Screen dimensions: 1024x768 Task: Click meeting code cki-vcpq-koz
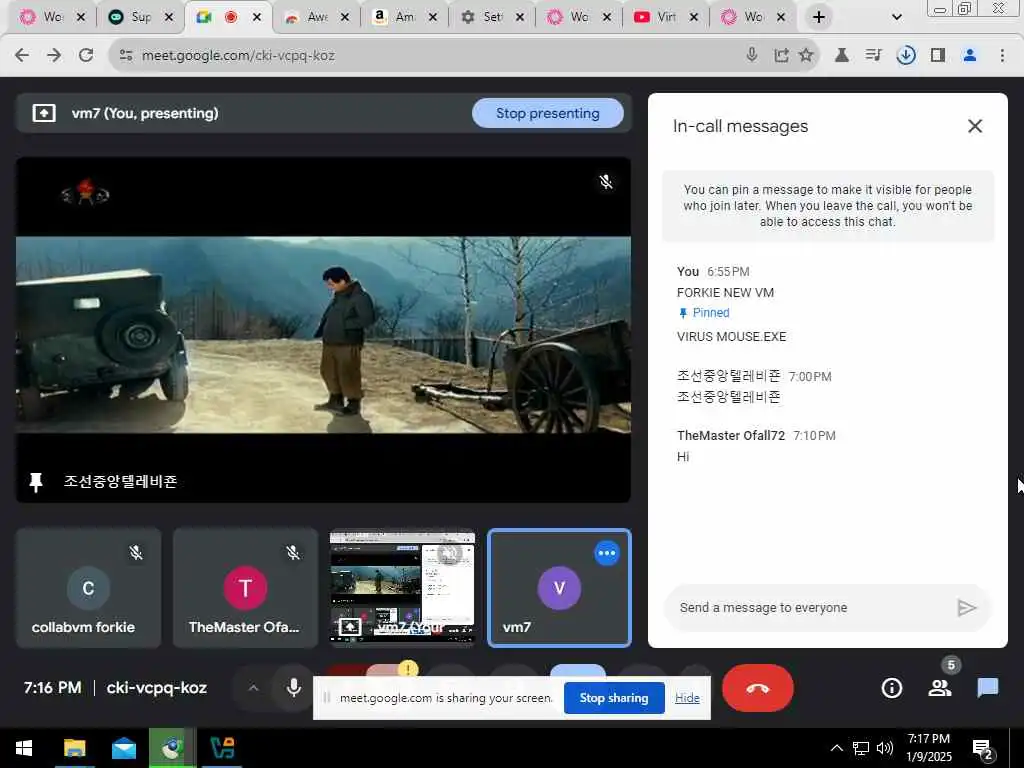(x=157, y=688)
